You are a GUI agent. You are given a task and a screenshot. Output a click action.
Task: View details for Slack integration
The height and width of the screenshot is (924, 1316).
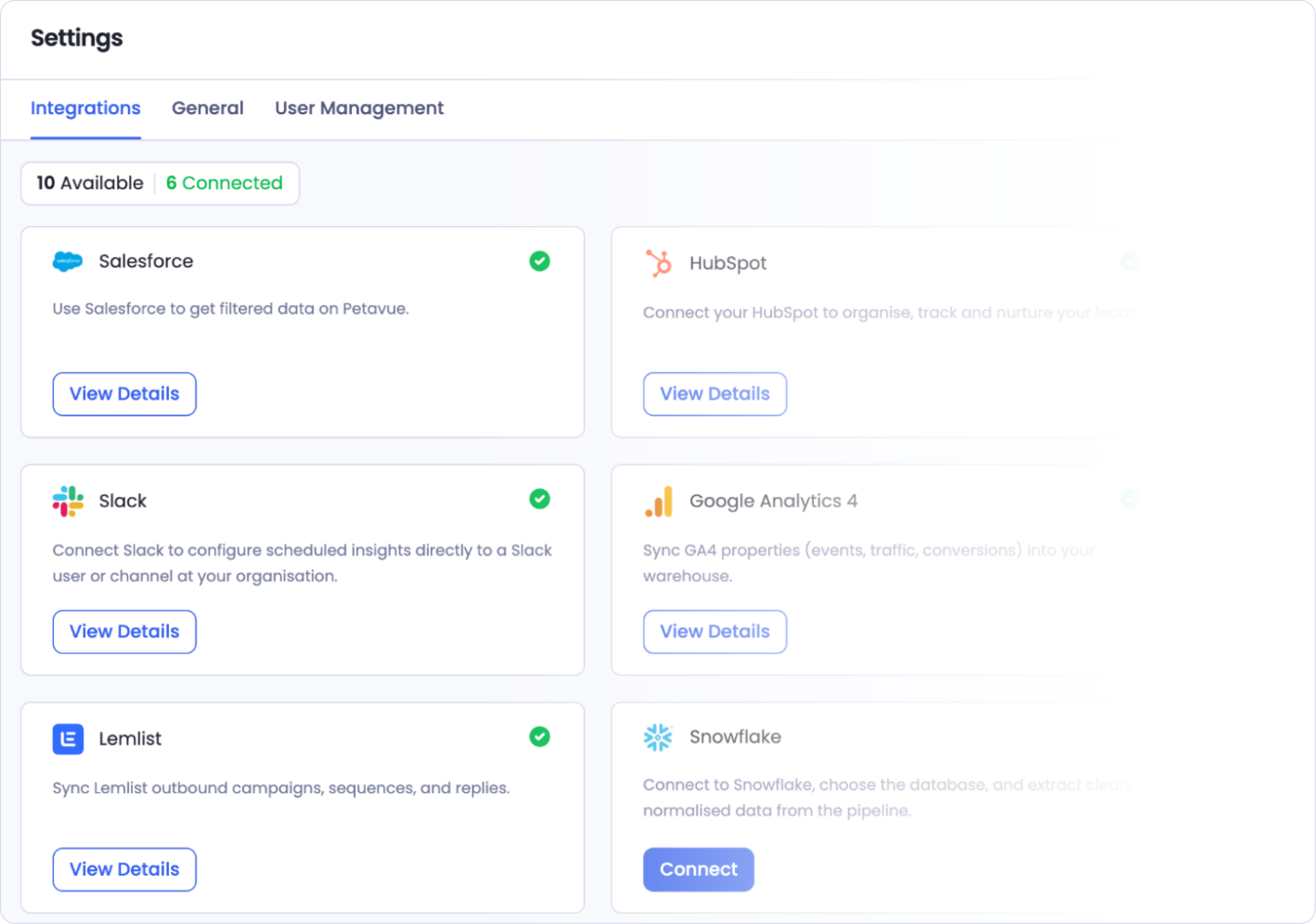click(124, 632)
